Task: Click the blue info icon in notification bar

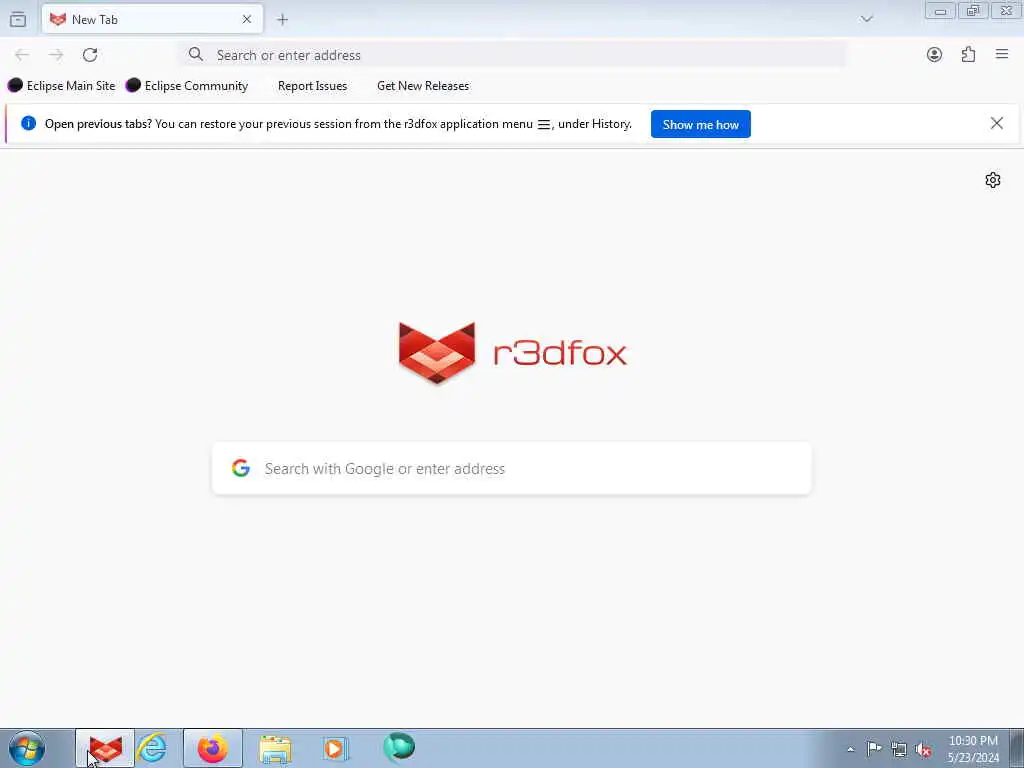Action: pos(28,123)
